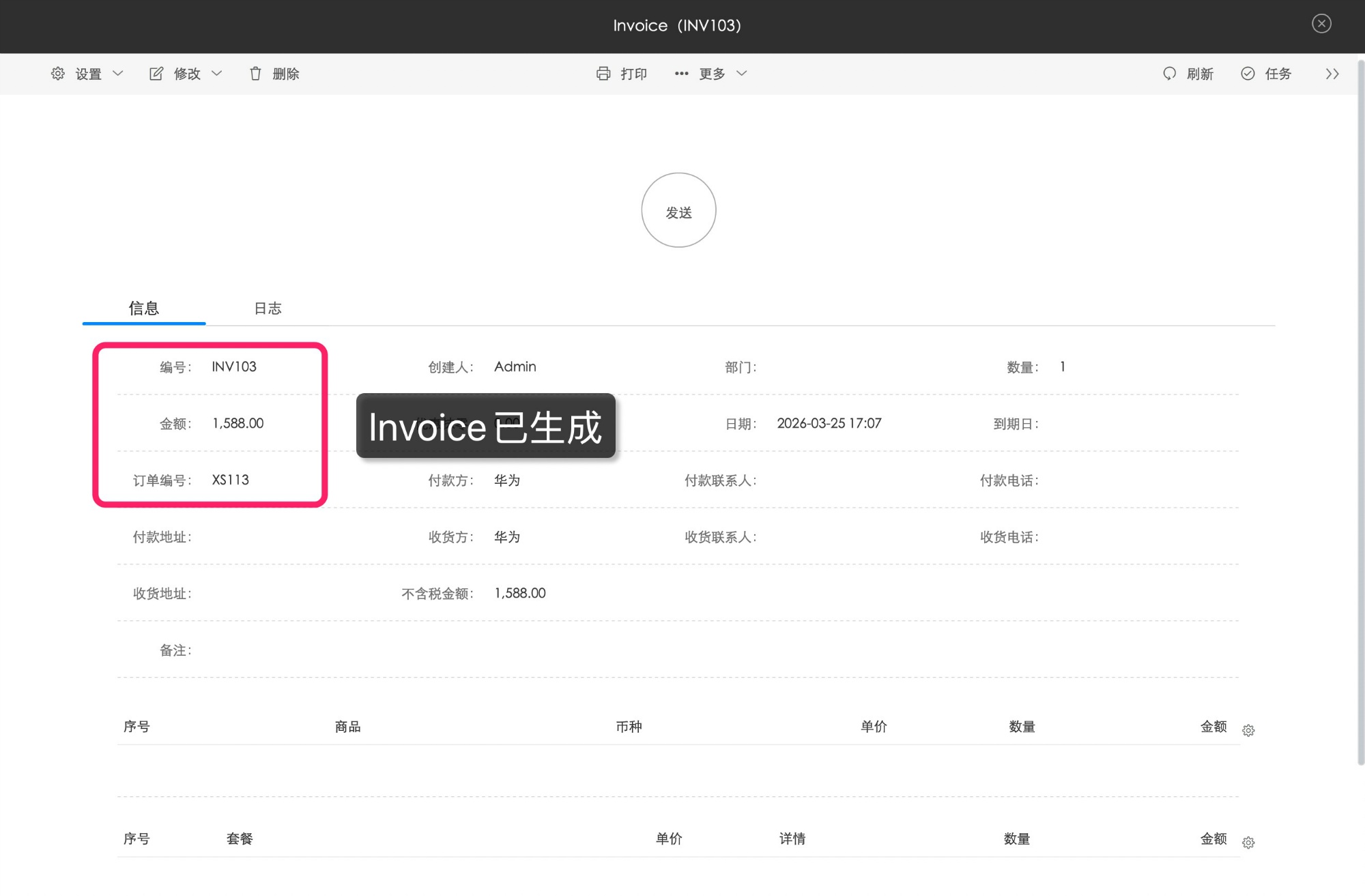Click the edit pencil icon for 修改

[x=156, y=74]
